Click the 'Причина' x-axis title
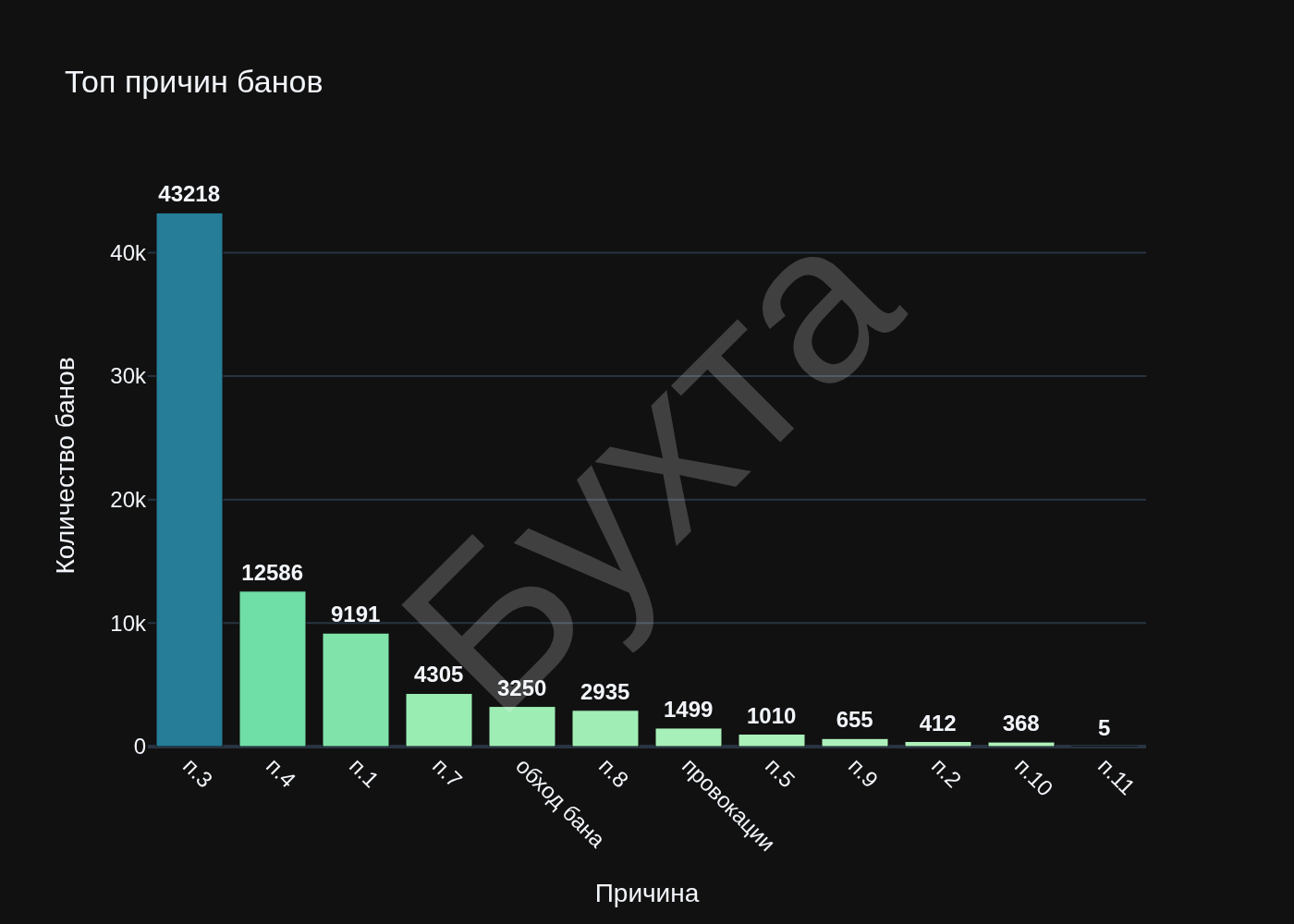 (x=647, y=894)
